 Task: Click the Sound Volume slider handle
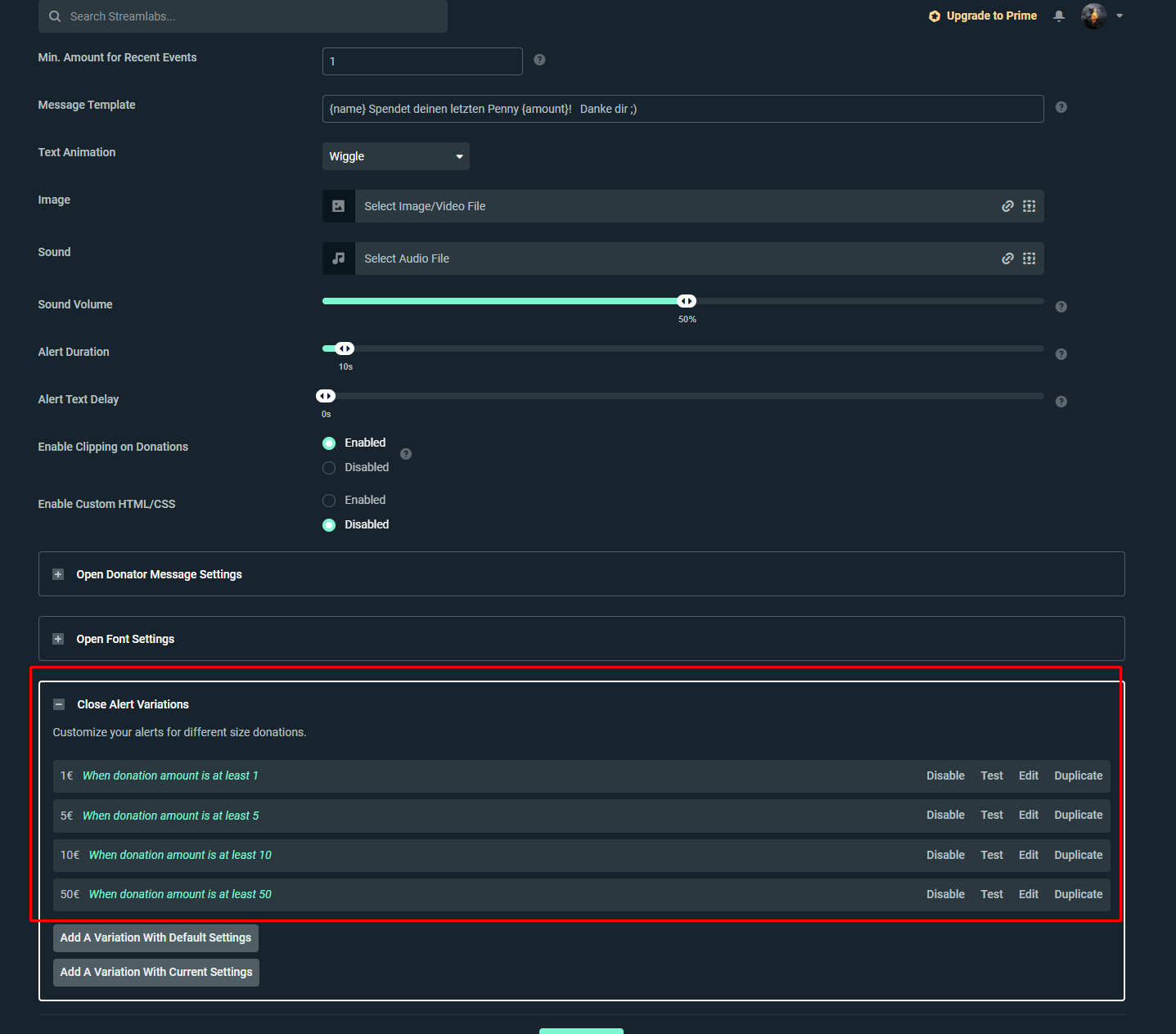[x=687, y=301]
